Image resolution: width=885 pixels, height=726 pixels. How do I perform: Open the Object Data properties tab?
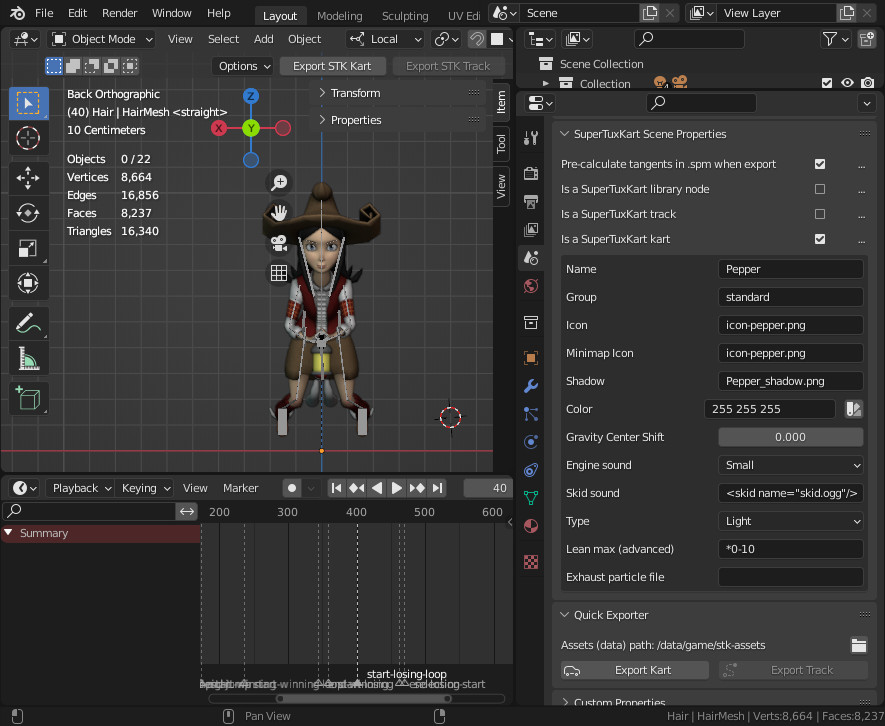point(531,497)
